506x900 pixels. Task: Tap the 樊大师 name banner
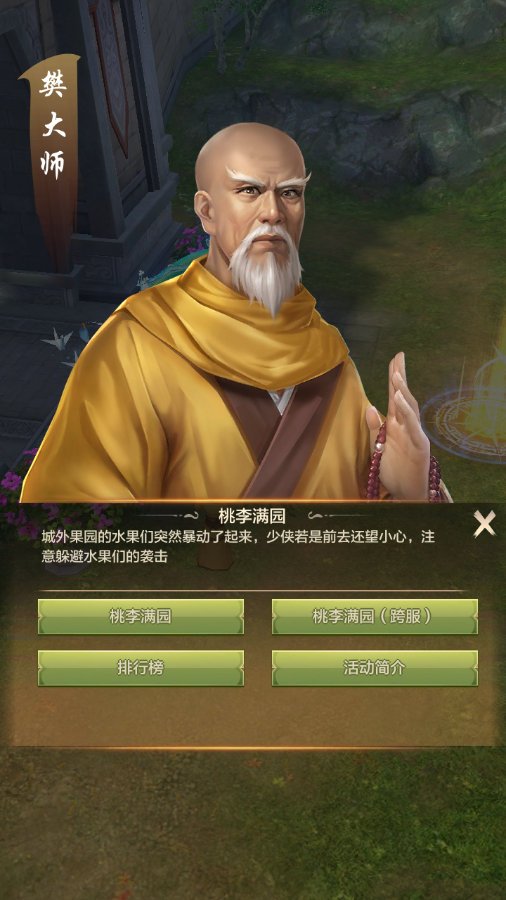pos(52,126)
